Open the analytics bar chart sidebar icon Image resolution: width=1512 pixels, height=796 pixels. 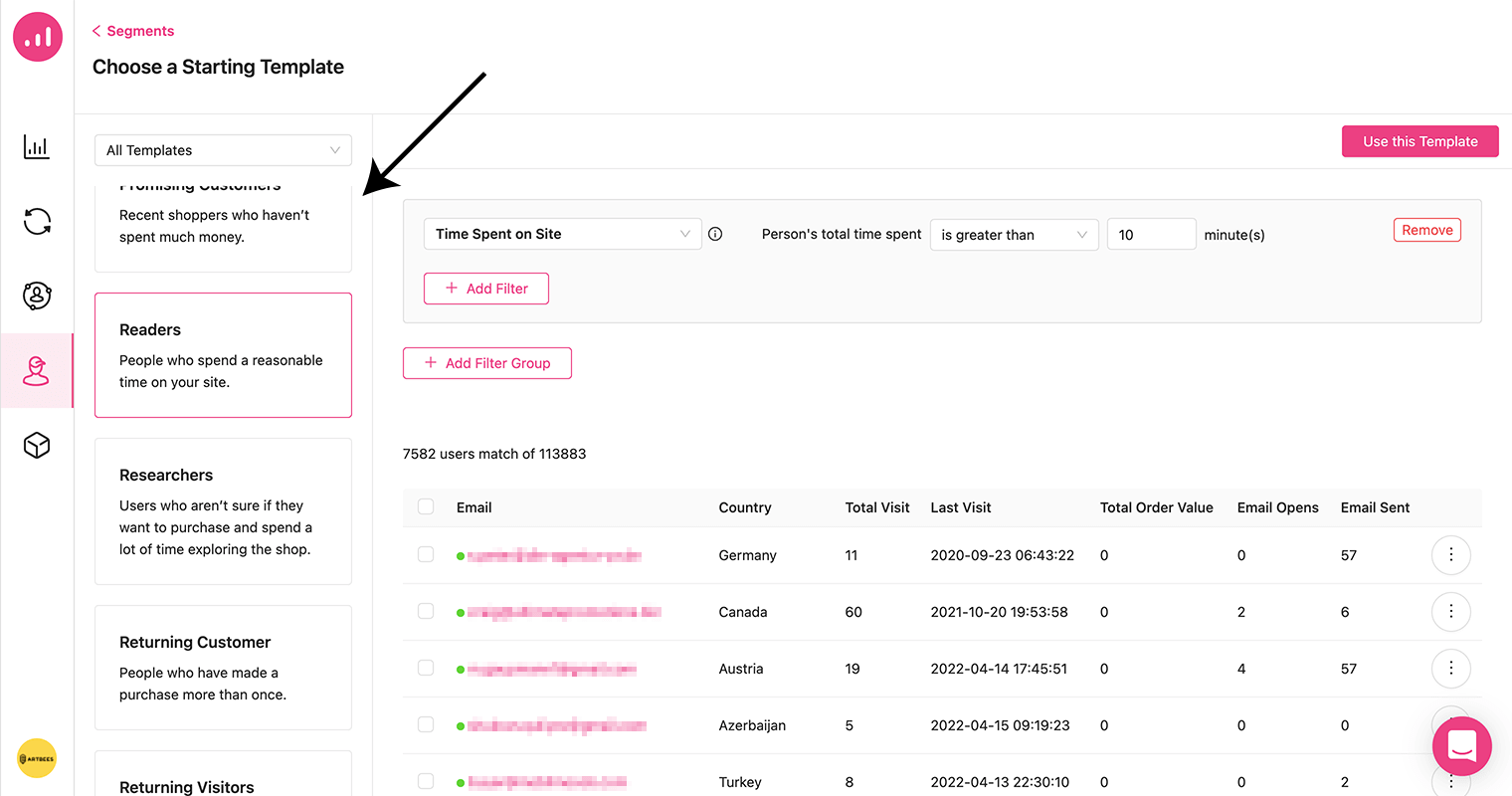37,147
